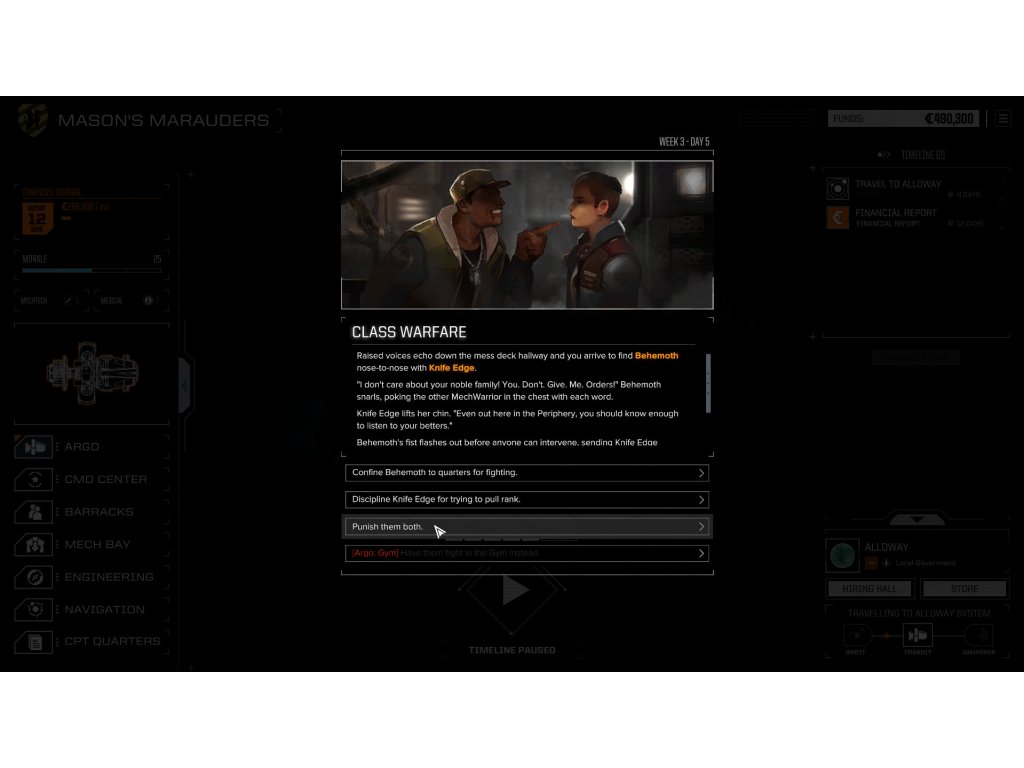The height and width of the screenshot is (768, 1024).
Task: Open the Engineering icon
Action: coord(34,577)
